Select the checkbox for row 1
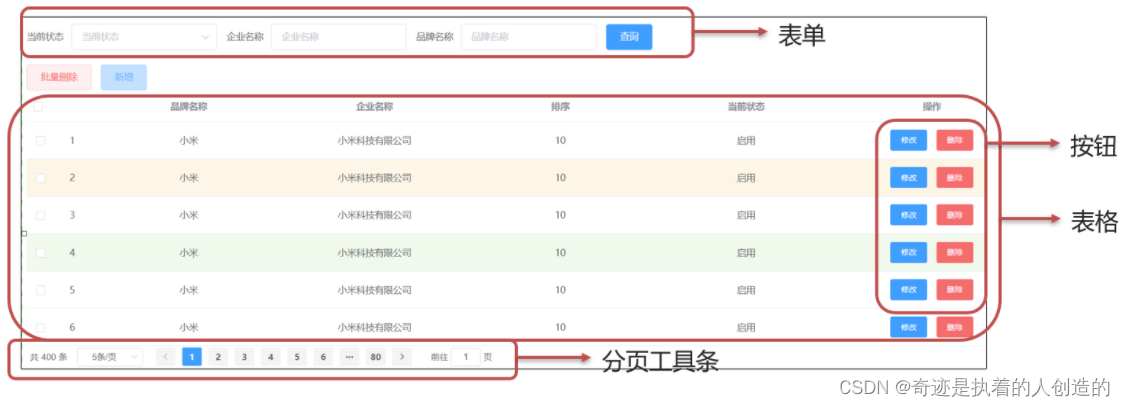1125x407 pixels. pyautogui.click(x=41, y=141)
